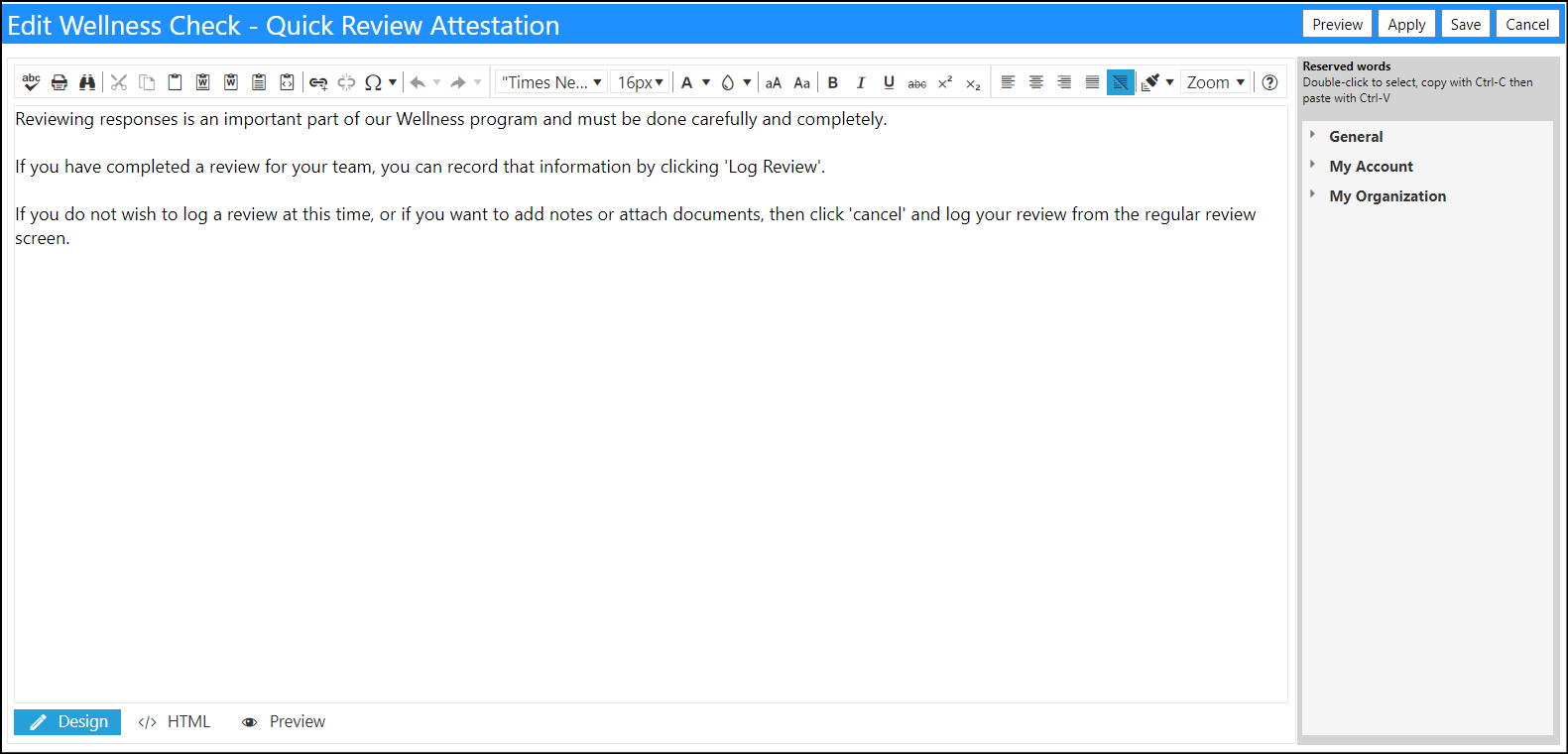The height and width of the screenshot is (754, 1568).
Task: Open the Format Stripper options arrow
Action: (x=1169, y=82)
